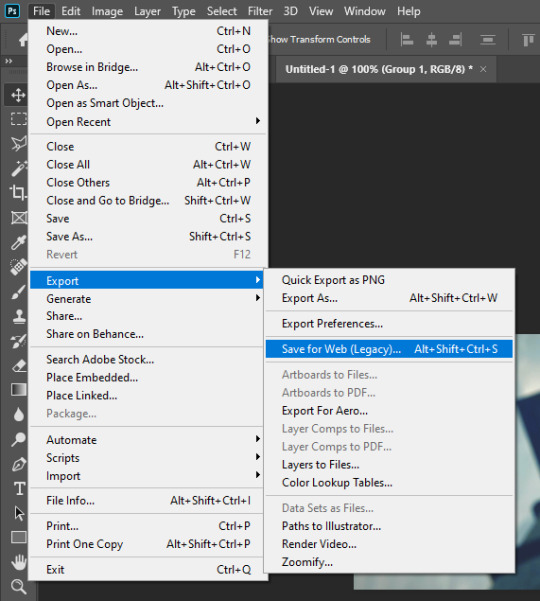Select the Polygonal Lasso tool
The height and width of the screenshot is (601, 540).
(18, 143)
